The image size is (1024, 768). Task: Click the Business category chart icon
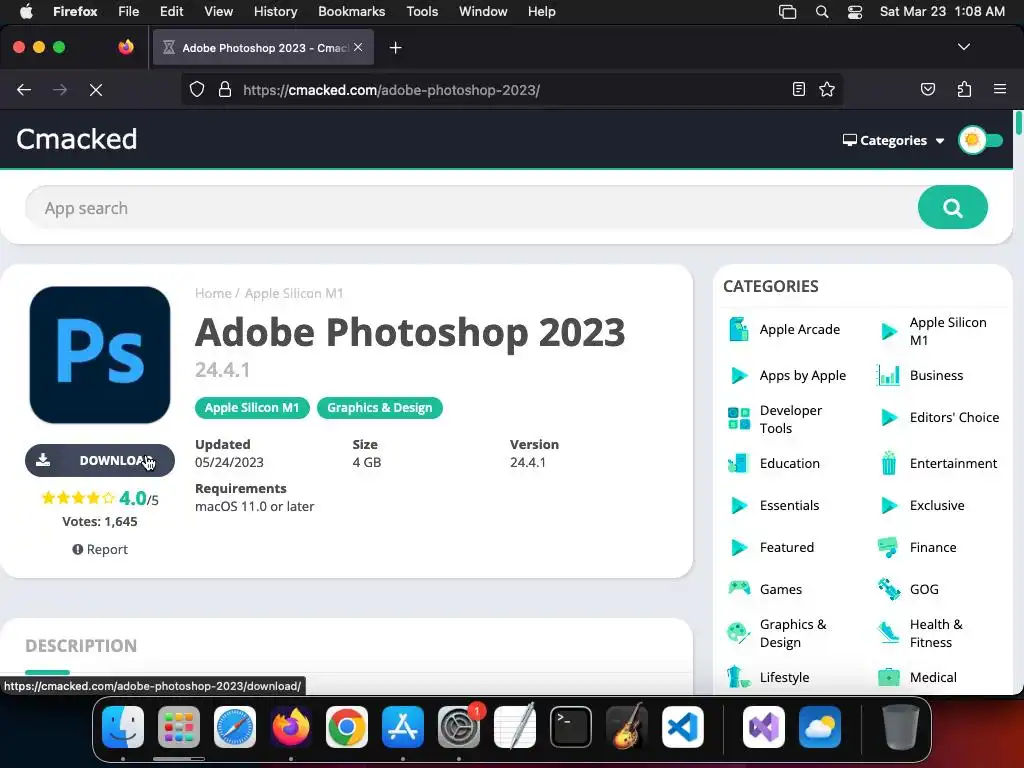pyautogui.click(x=888, y=376)
